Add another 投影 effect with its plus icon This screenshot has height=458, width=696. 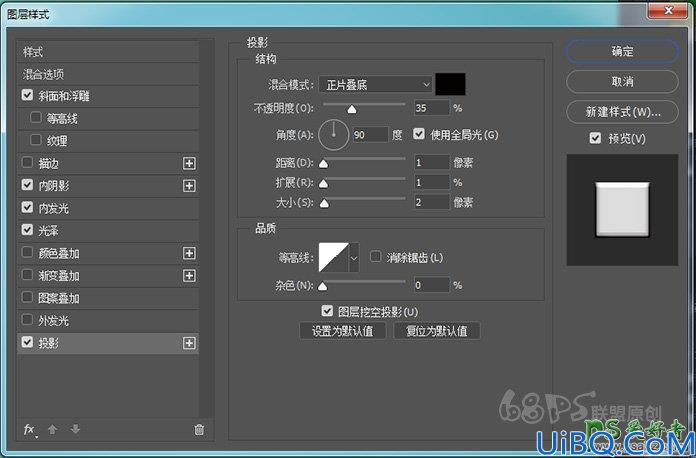coord(189,343)
